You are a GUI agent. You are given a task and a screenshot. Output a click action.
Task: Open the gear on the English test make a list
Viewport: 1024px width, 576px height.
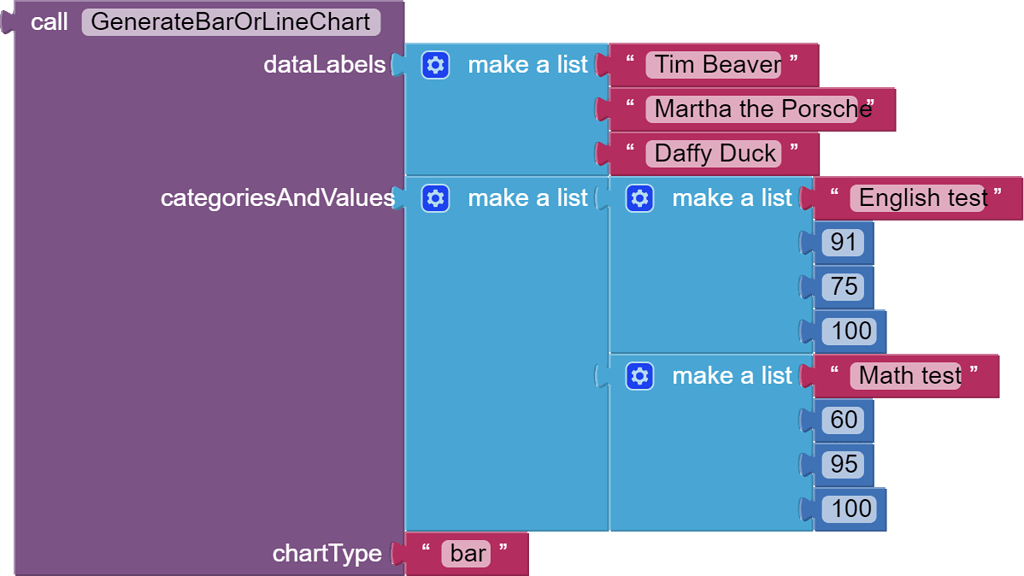[640, 198]
